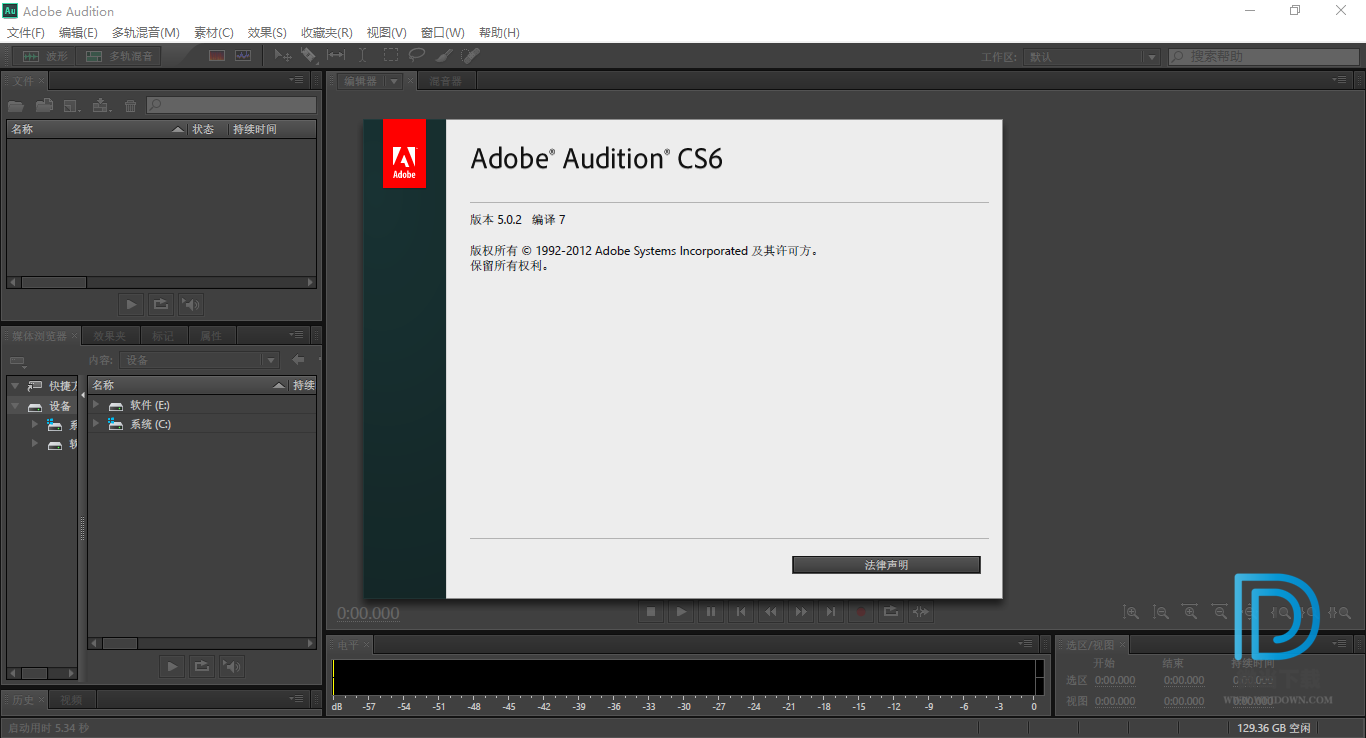
Task: Select the Time Selection tool
Action: 363,56
